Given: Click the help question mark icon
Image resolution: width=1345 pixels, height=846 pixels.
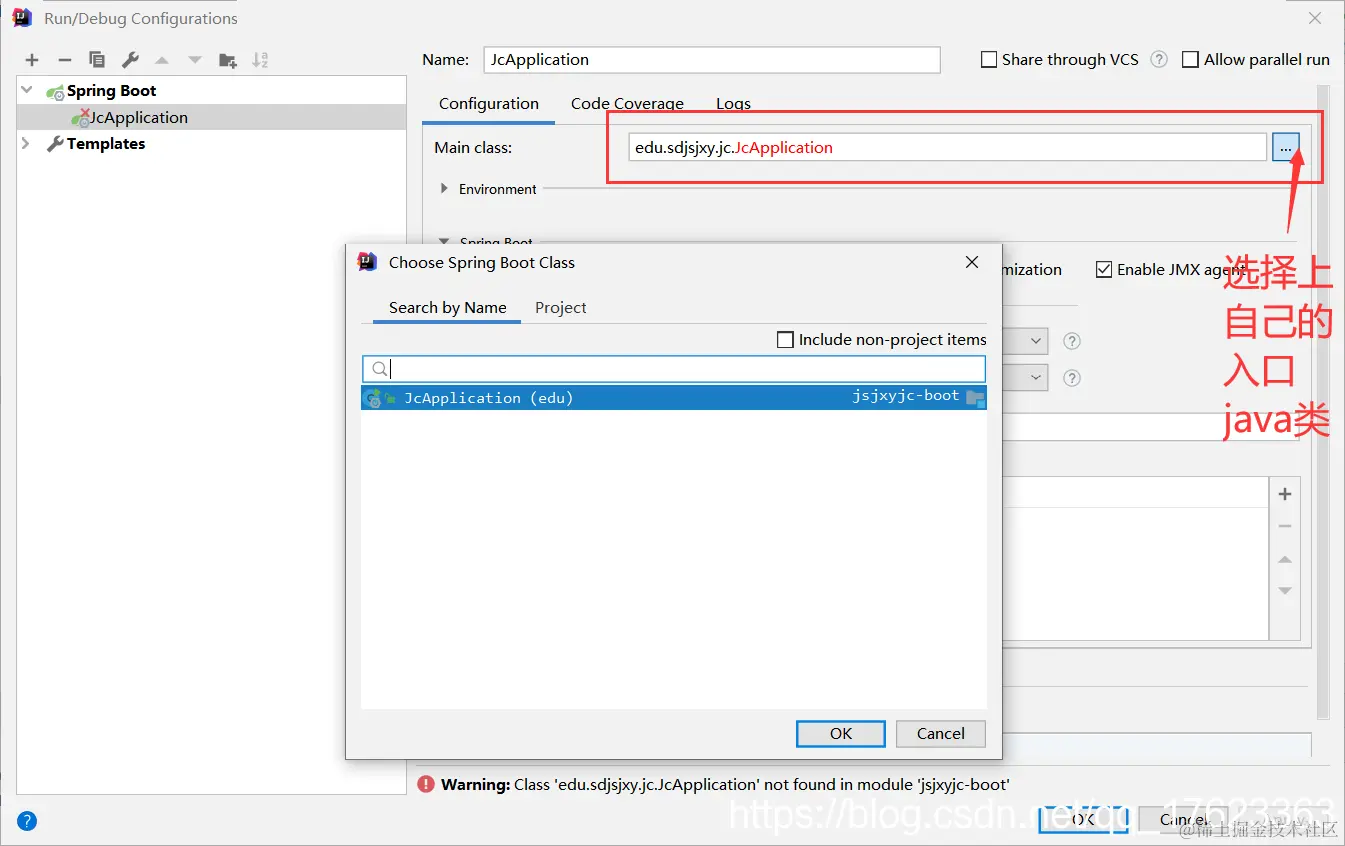Looking at the screenshot, I should (x=27, y=822).
